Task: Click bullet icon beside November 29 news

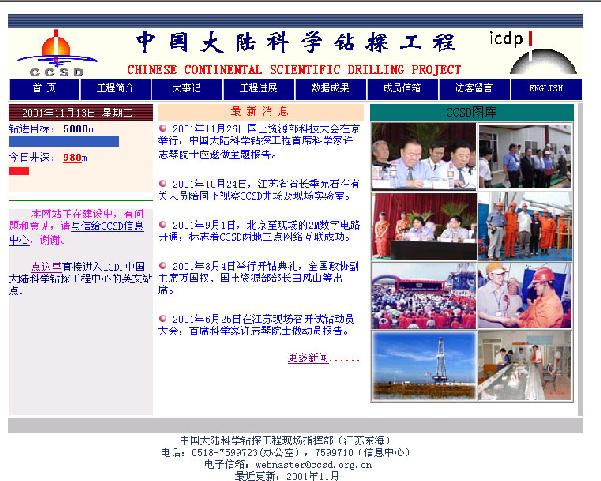Action: [x=162, y=128]
